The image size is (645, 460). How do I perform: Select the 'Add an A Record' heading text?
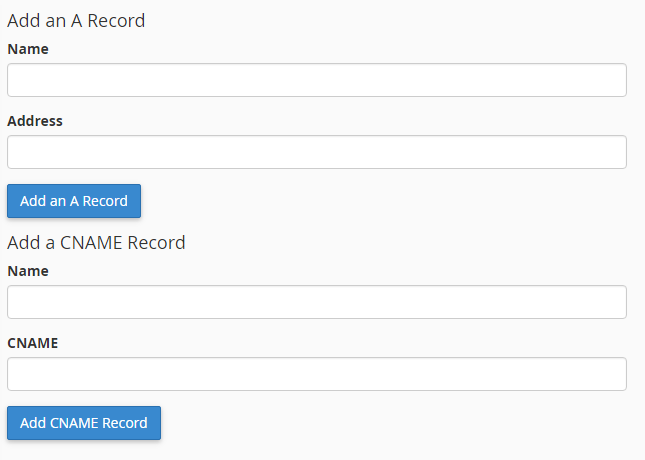coord(76,21)
